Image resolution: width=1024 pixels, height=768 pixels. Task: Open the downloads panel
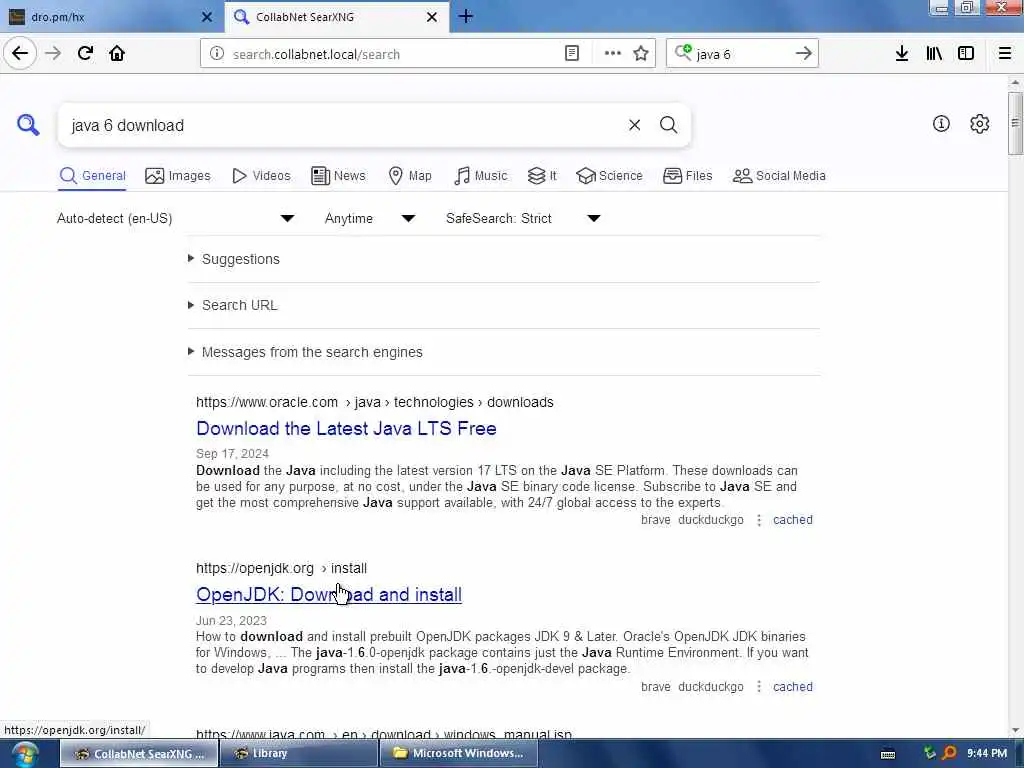[x=902, y=54]
